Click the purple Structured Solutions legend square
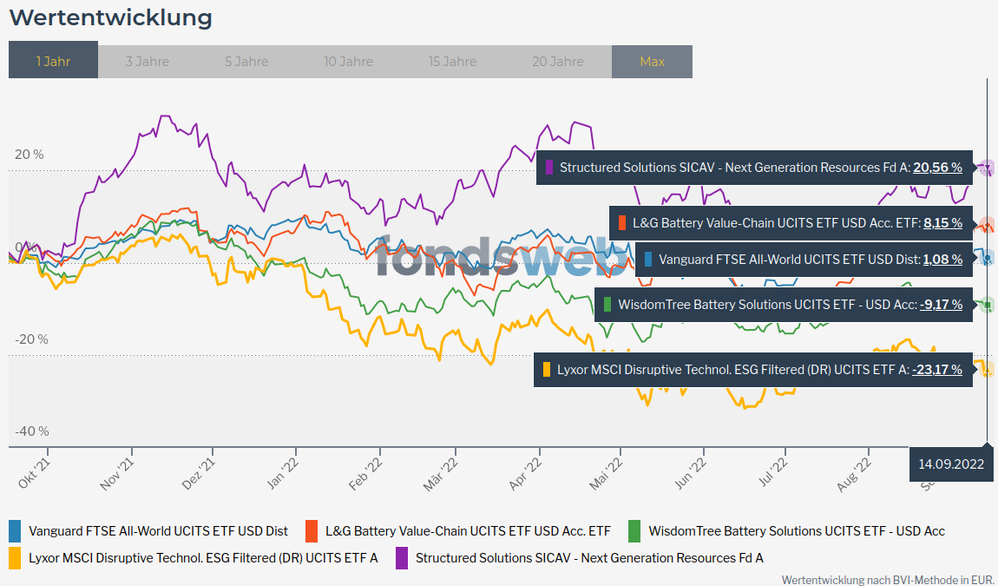 click(401, 557)
